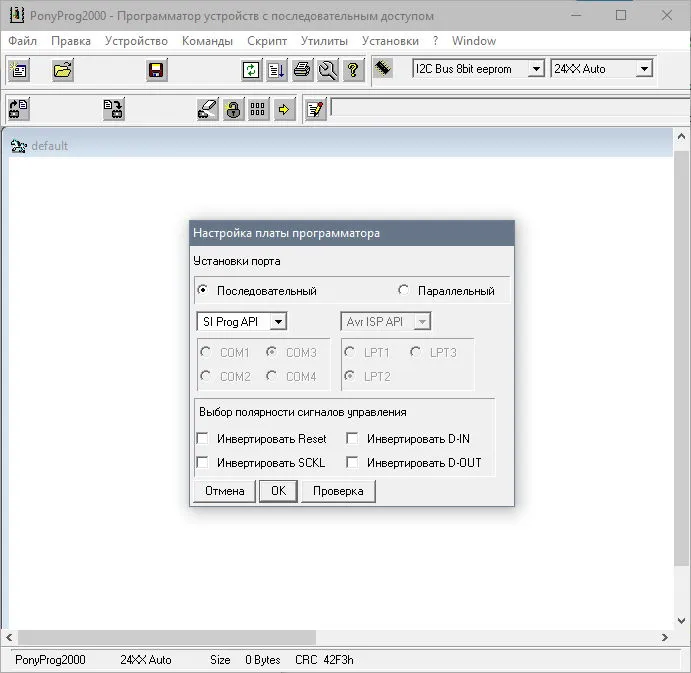Select the Параллельный port radio button
Viewport: 691px width, 673px height.
[x=403, y=290]
